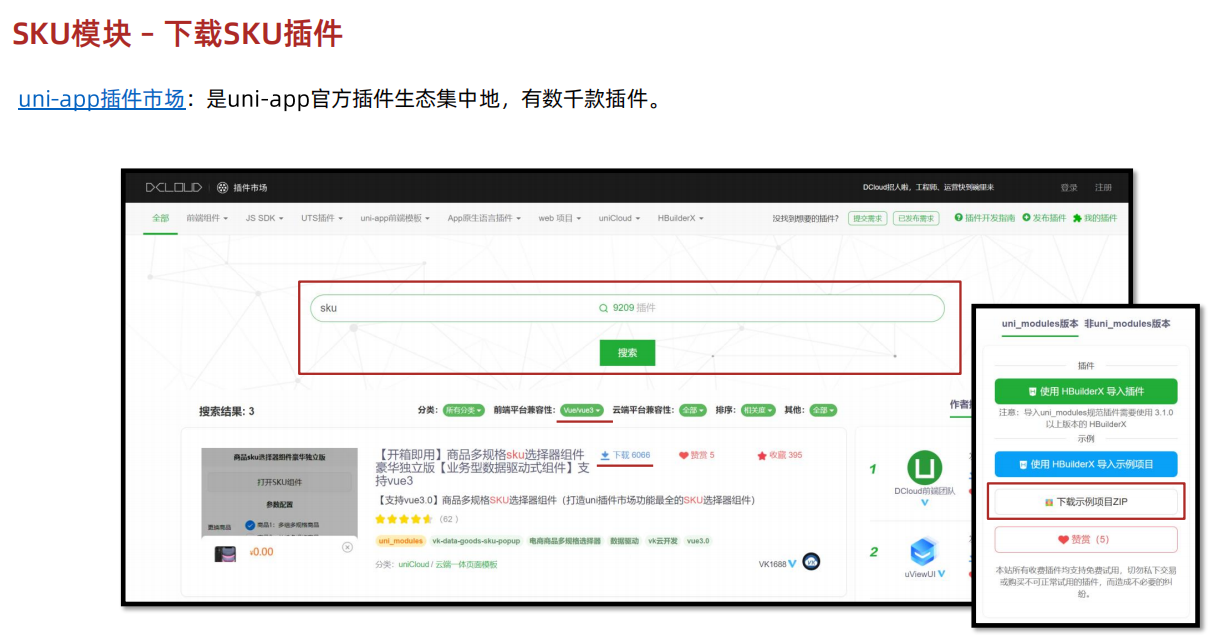This screenshot has width=1227, height=643.
Task: Click the 下载 6066 download icon
Action: 605,455
